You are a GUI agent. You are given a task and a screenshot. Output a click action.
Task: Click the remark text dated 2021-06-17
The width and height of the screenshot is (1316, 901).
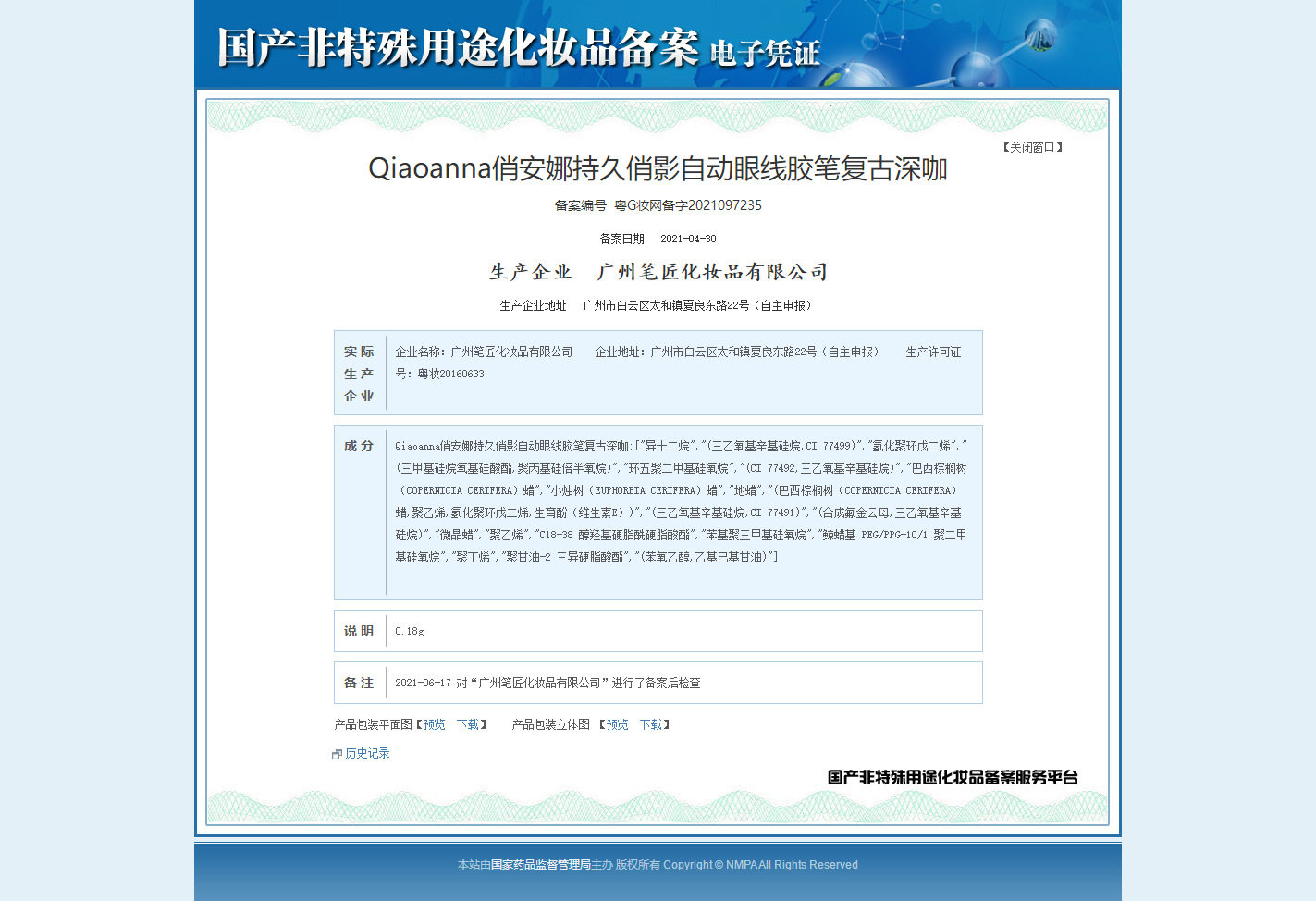click(x=547, y=683)
